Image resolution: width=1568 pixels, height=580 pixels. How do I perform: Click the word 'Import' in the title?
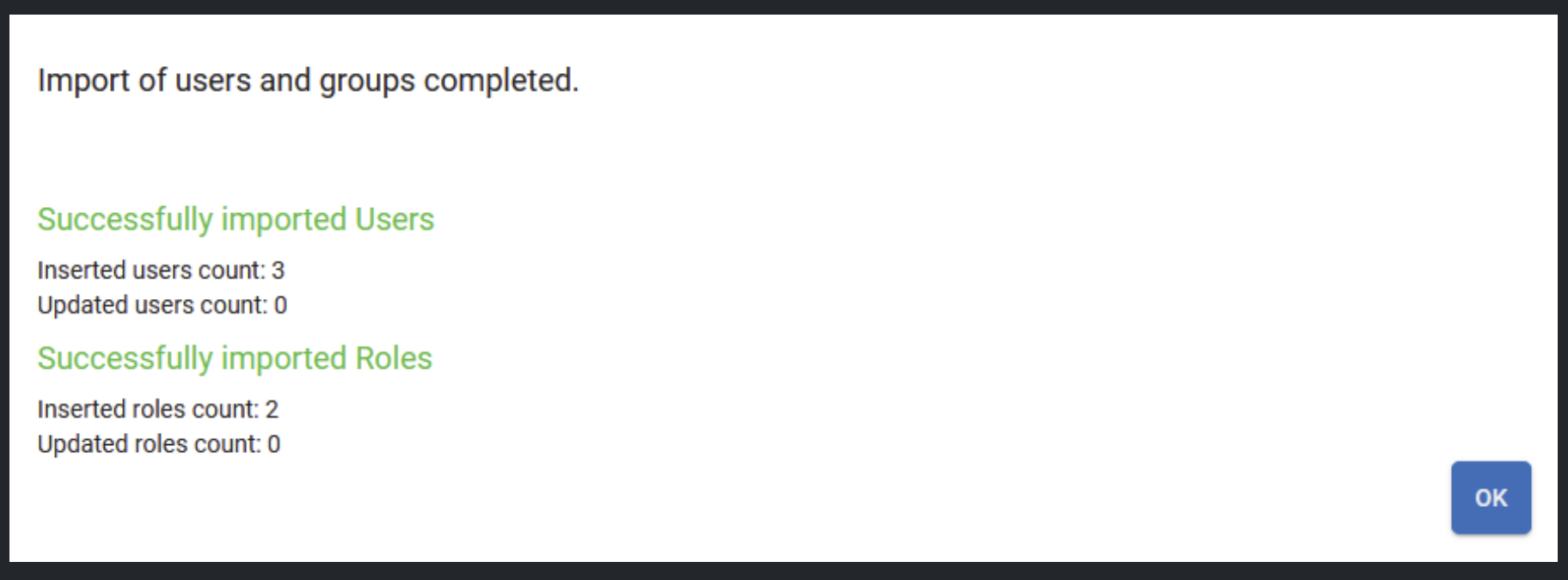pyautogui.click(x=83, y=81)
